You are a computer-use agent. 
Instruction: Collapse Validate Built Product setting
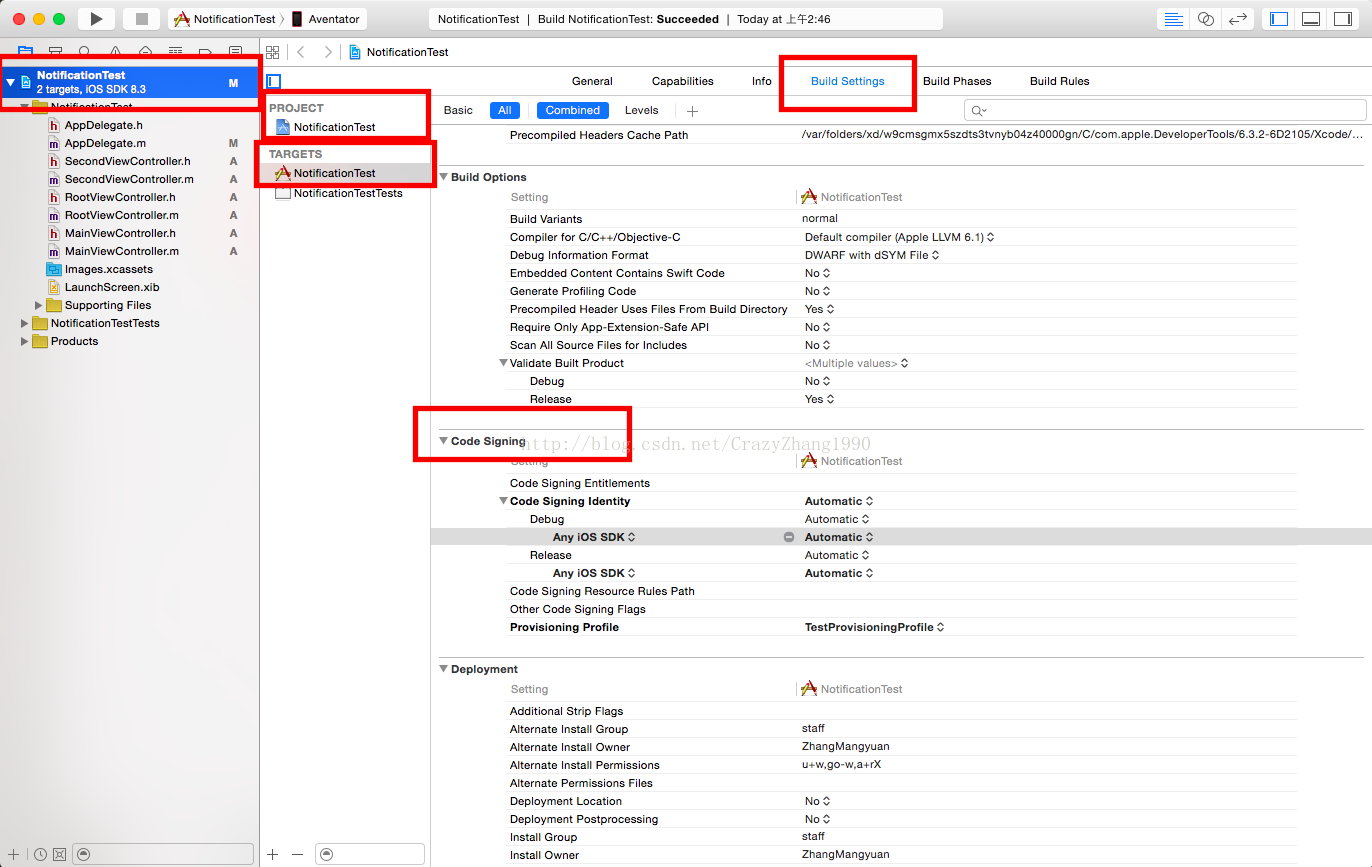point(503,363)
